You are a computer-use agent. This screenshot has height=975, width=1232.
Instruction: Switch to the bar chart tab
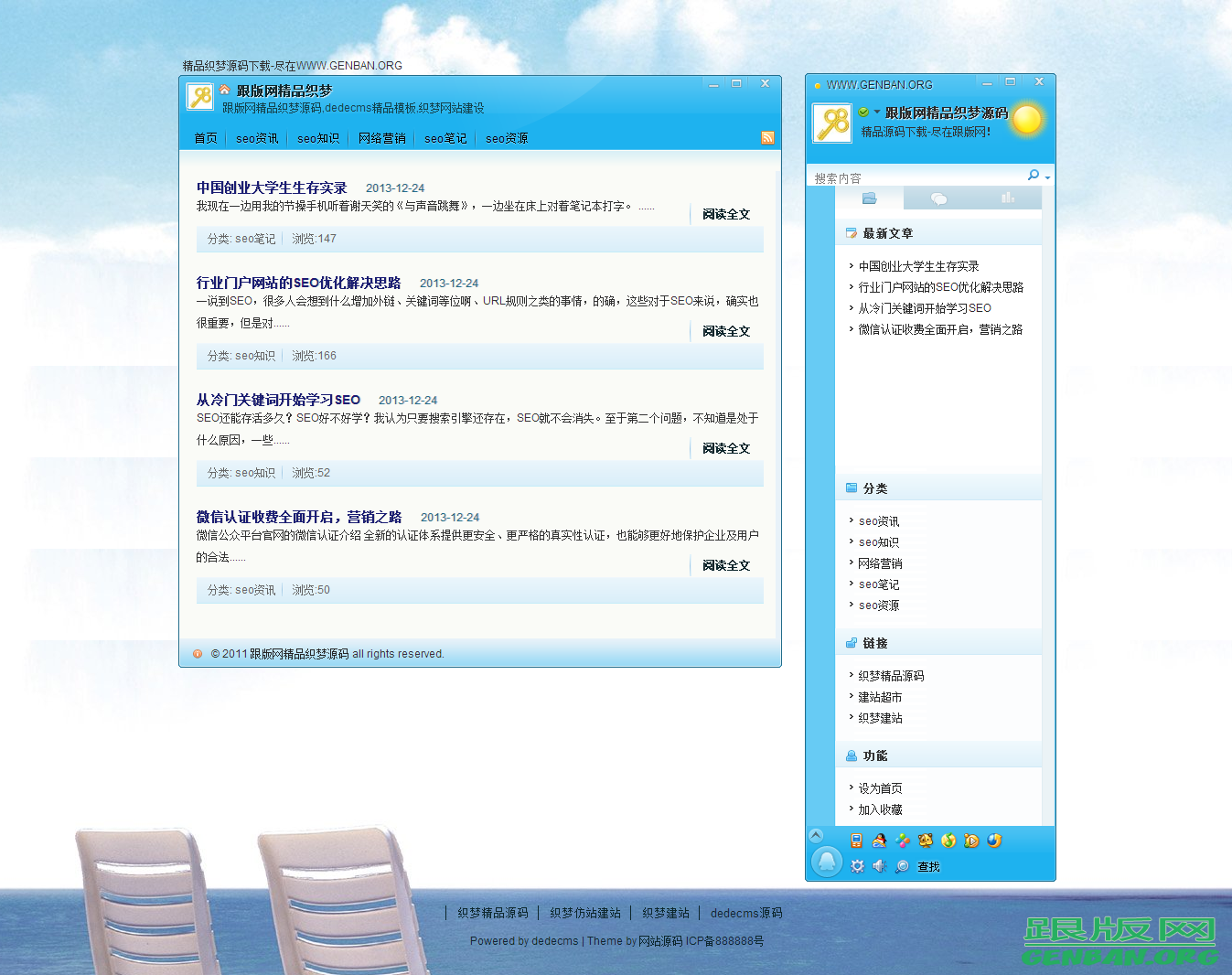coord(1007,198)
